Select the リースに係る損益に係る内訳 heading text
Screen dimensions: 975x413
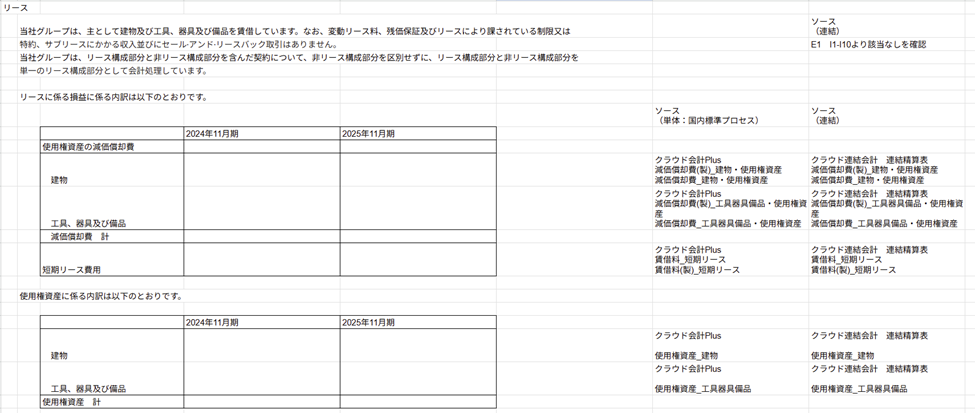pos(114,97)
